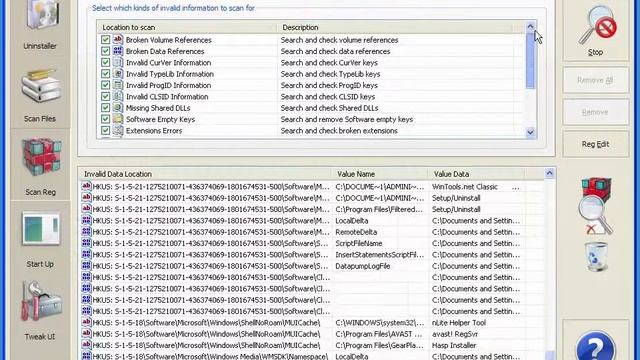640x360 pixels.
Task: Sort by Description column header
Action: [x=395, y=27]
